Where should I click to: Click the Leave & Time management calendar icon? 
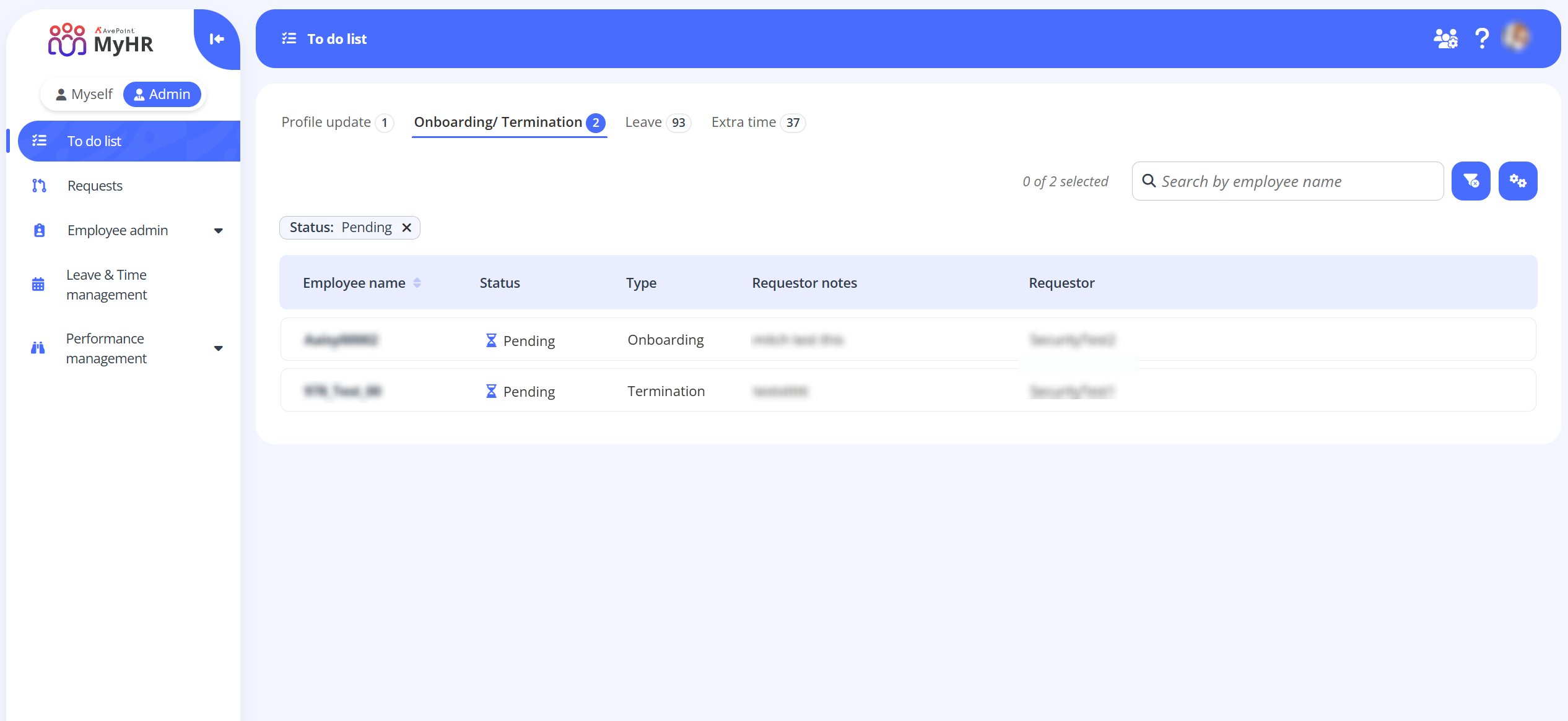pos(38,284)
